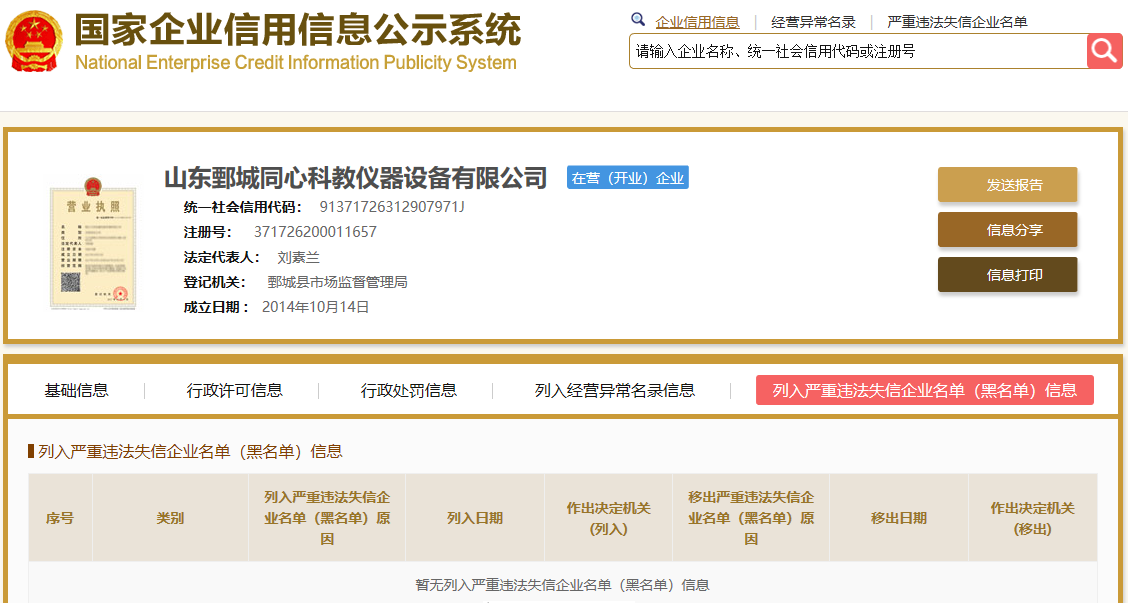Click the 暂无列入严重违法失信企业名单 empty notice
Image resolution: width=1128 pixels, height=603 pixels.
click(x=563, y=585)
